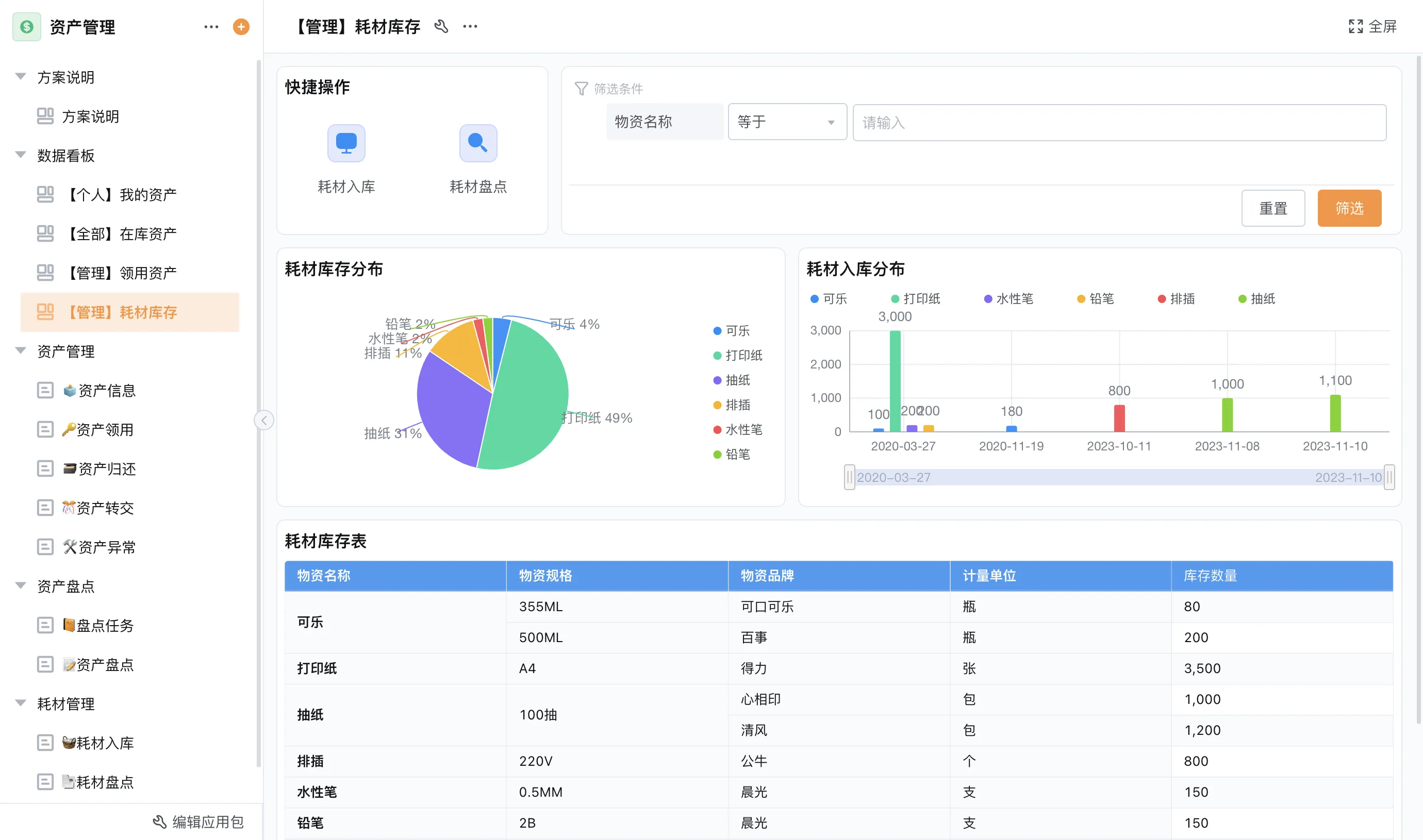
Task: Collapse the 方案说明 group
Action: click(21, 76)
